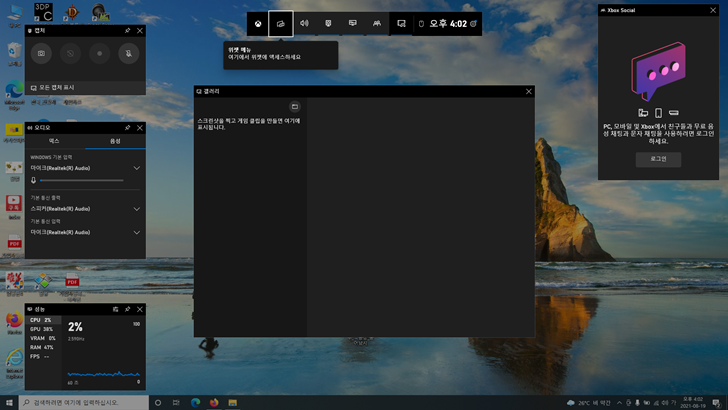Take a screenshot with the camera button

(41, 53)
